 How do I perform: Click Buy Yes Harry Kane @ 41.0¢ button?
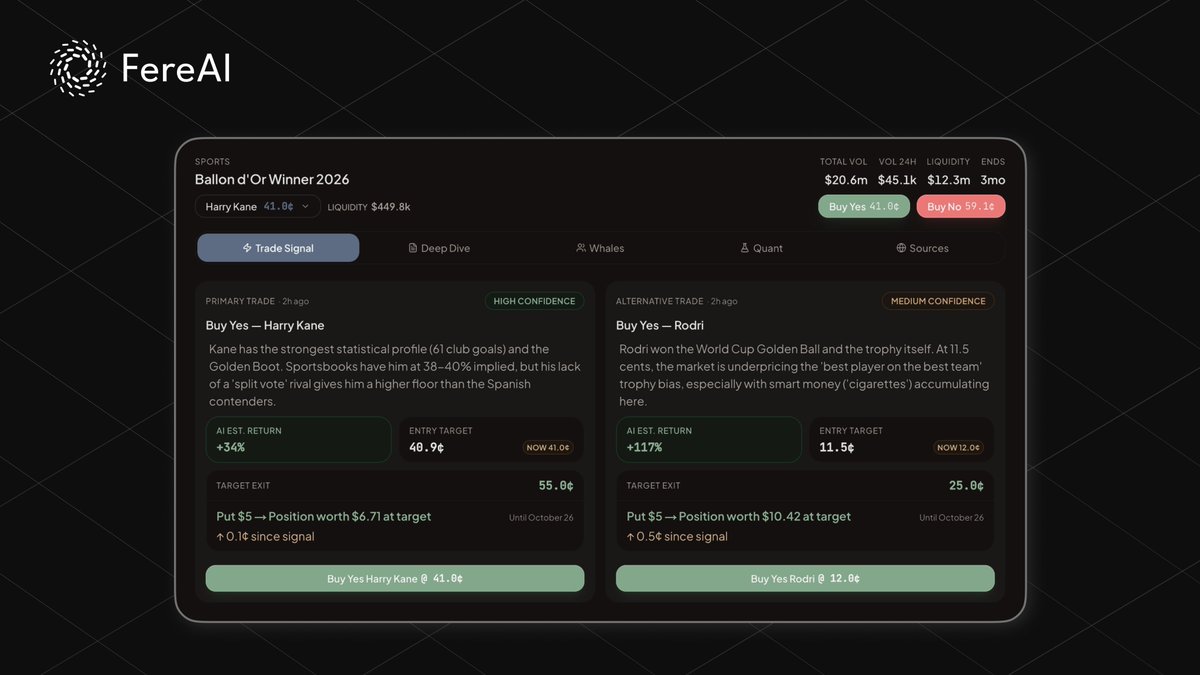395,579
